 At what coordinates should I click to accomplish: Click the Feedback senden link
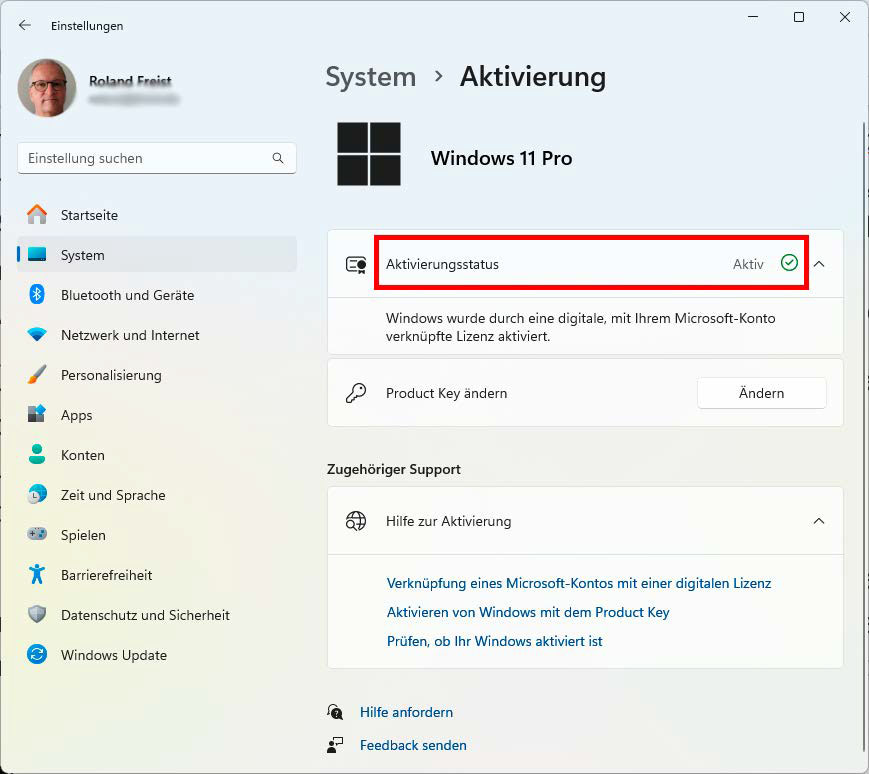coord(413,745)
